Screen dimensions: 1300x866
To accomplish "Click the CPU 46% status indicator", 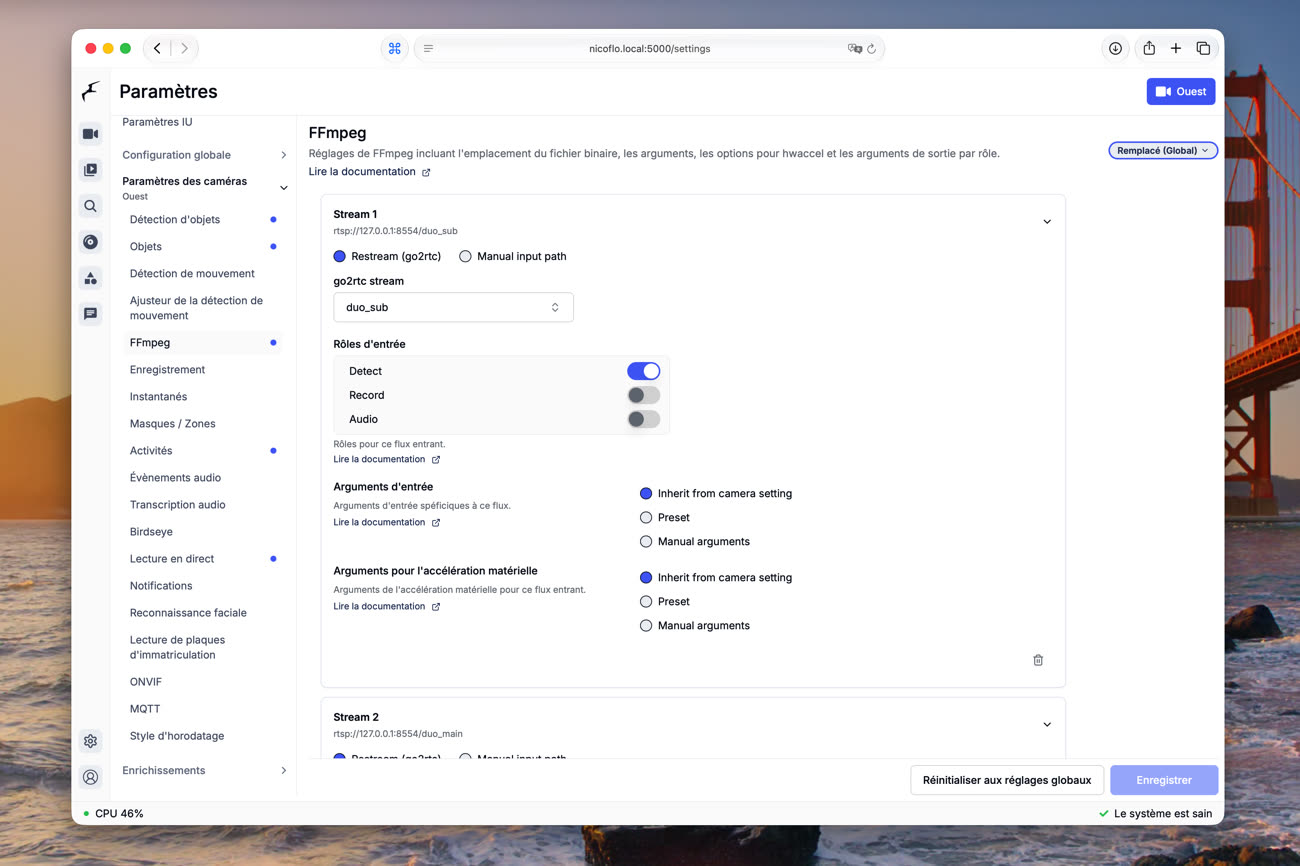I will click(x=113, y=814).
